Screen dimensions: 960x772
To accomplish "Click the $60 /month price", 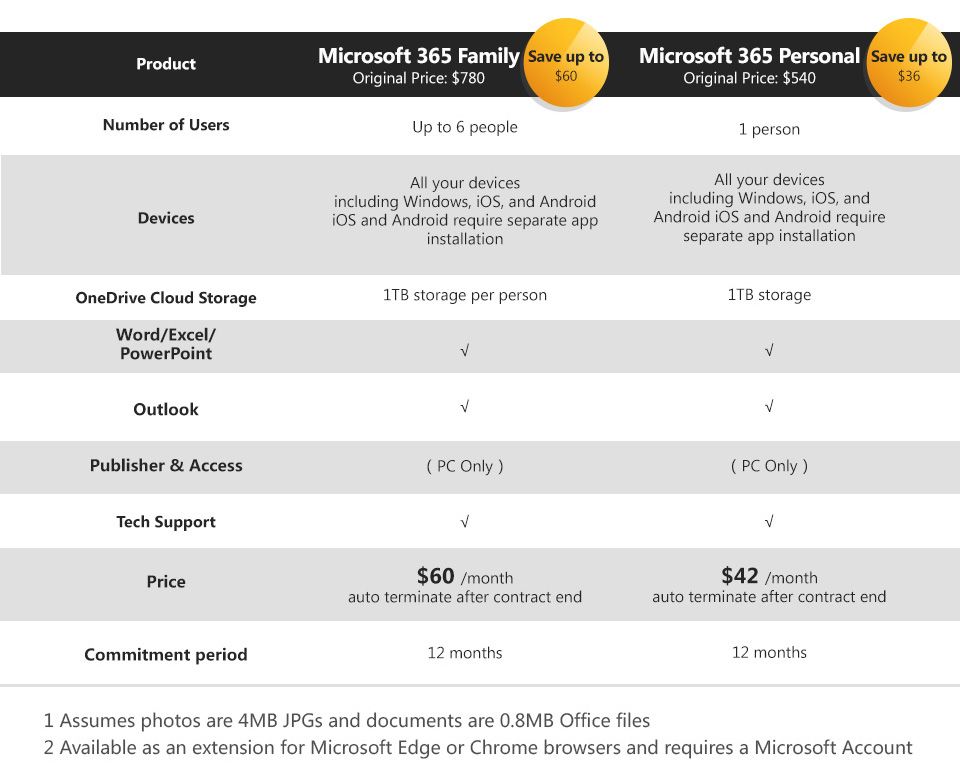I will 465,577.
